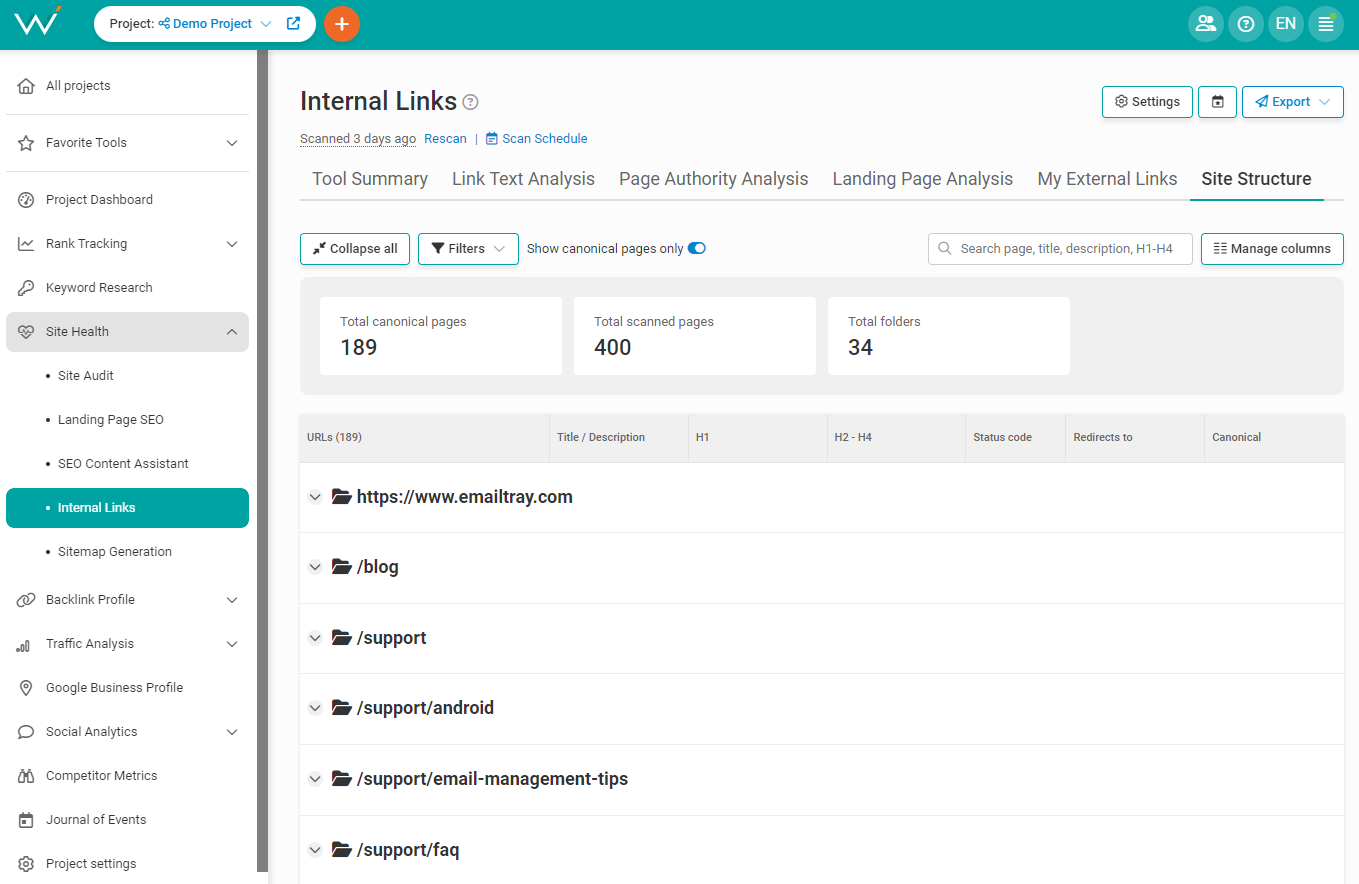Click the Keyword Research key icon
Image resolution: width=1359 pixels, height=884 pixels.
coord(26,288)
